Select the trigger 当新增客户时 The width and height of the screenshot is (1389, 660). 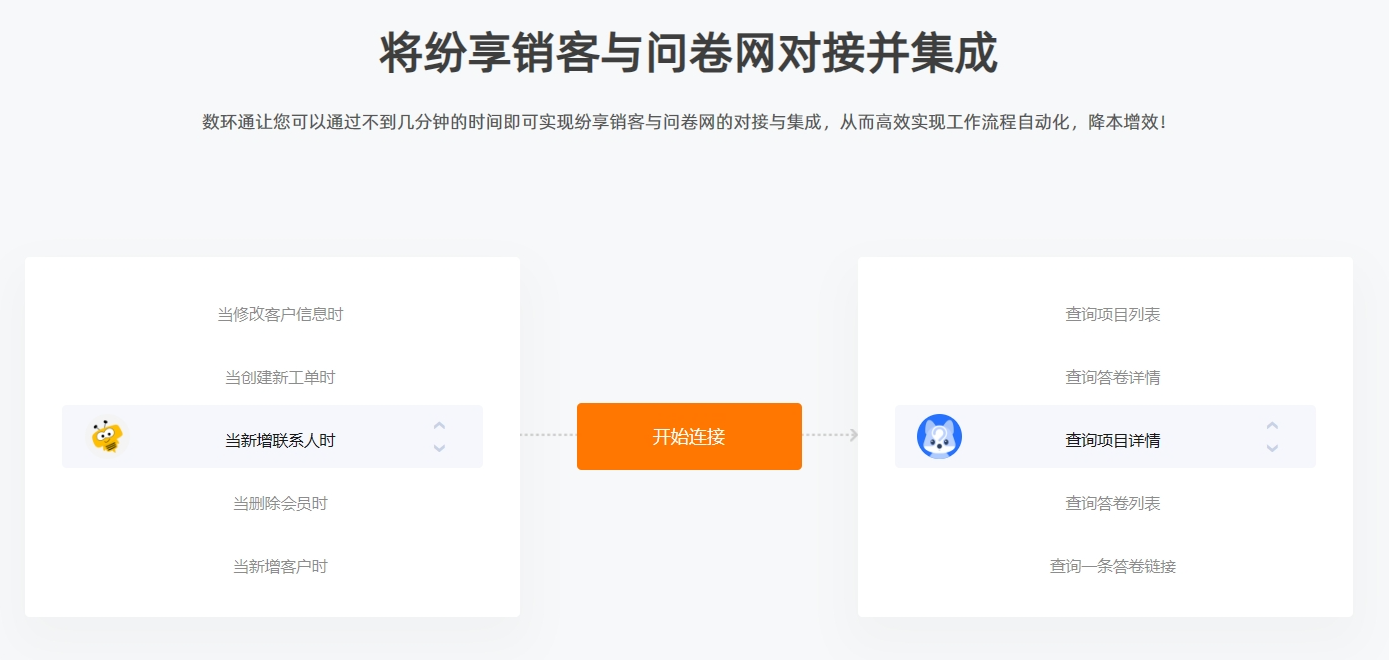click(280, 566)
